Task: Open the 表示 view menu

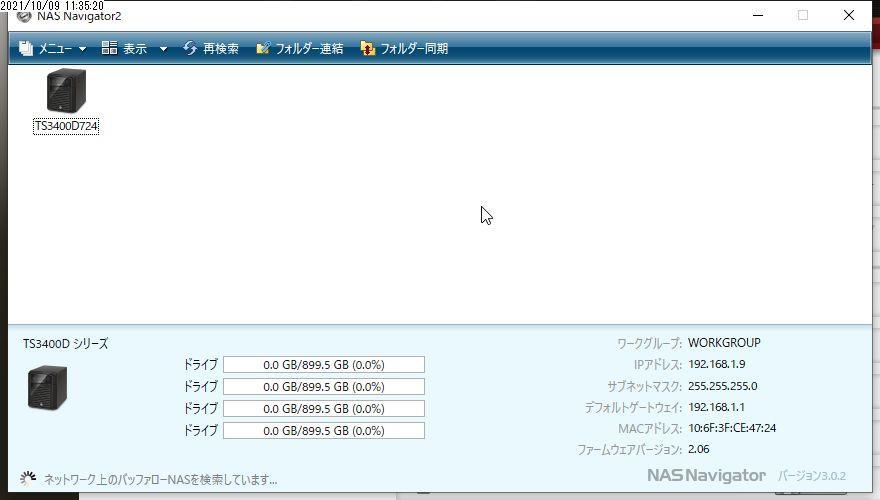Action: tap(134, 49)
